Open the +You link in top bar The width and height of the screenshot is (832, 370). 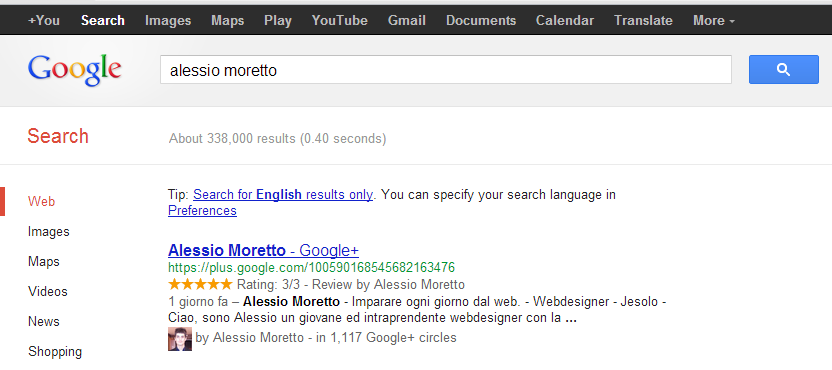coord(44,21)
